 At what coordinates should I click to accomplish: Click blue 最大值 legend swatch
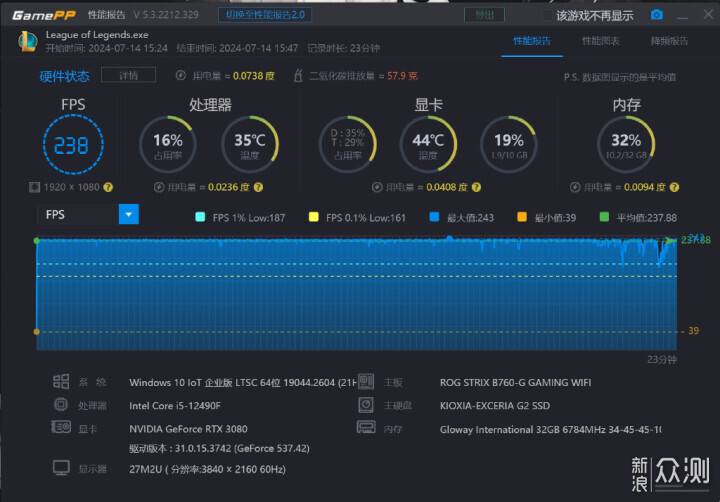coord(434,217)
